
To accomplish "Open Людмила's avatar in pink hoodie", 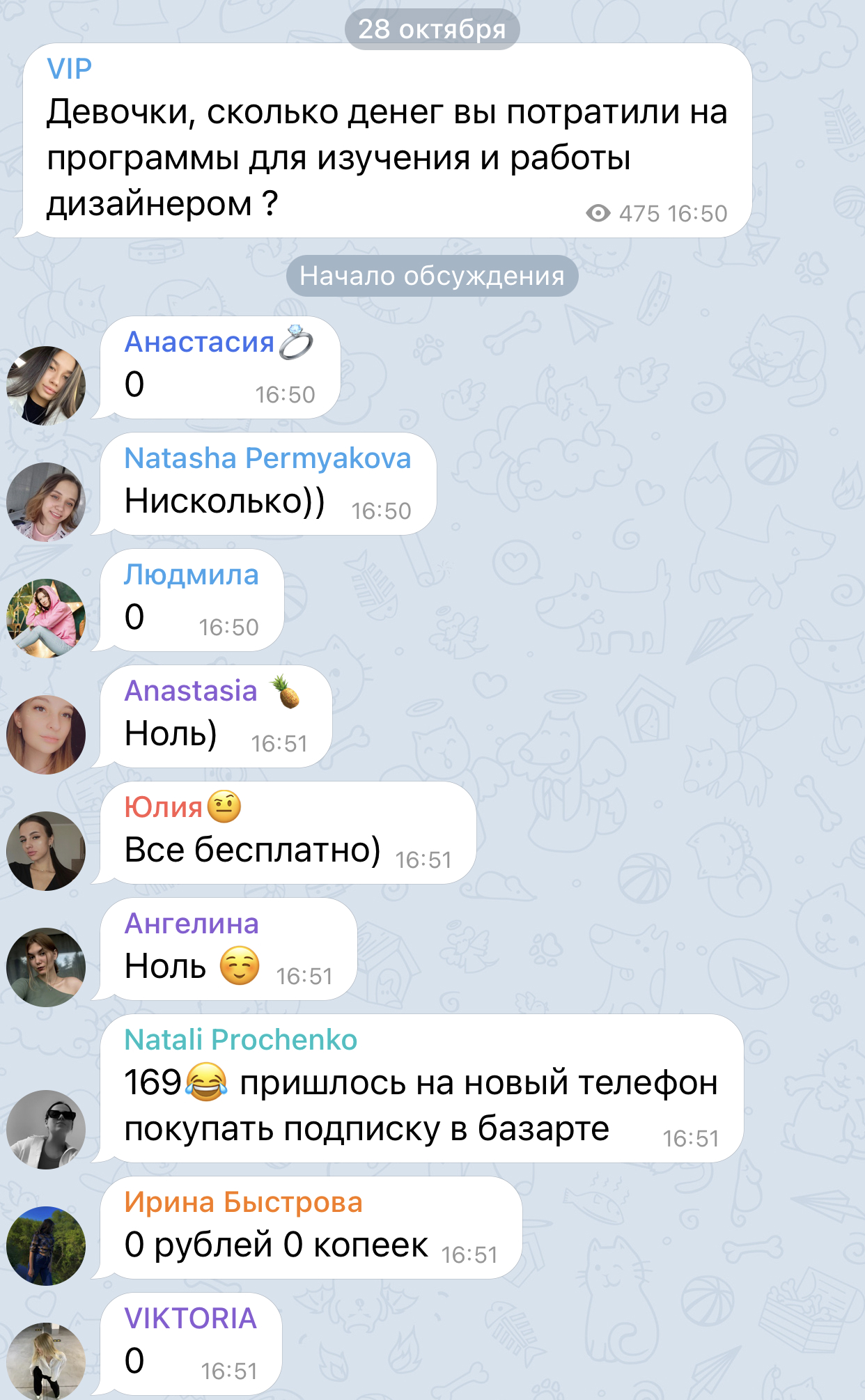I will (46, 618).
